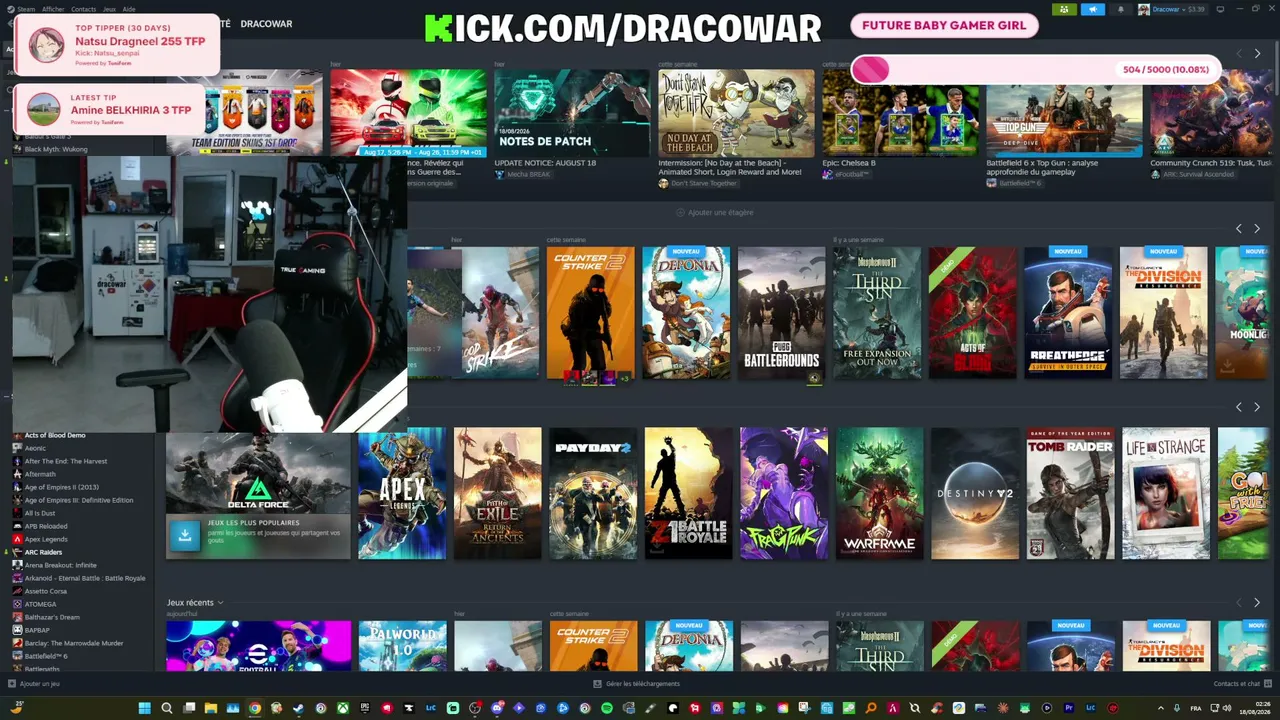Show previous news items with left arrow

coord(1239,53)
